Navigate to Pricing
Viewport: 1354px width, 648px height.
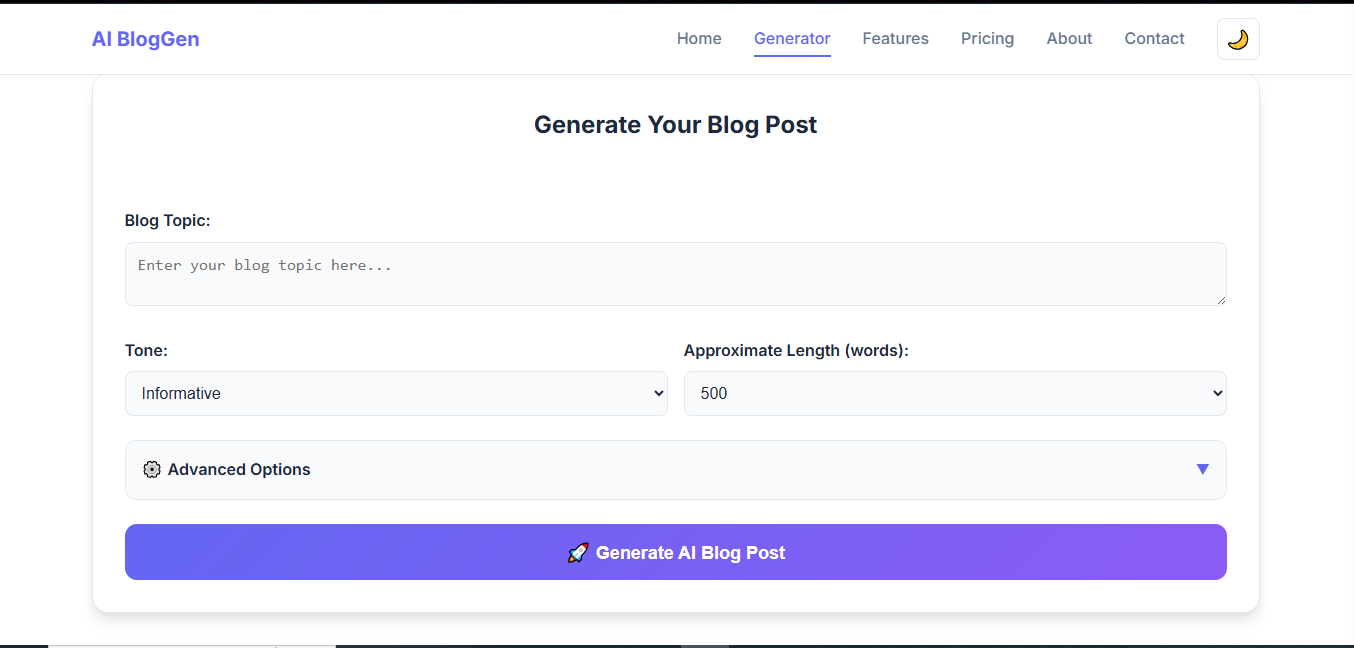(987, 39)
